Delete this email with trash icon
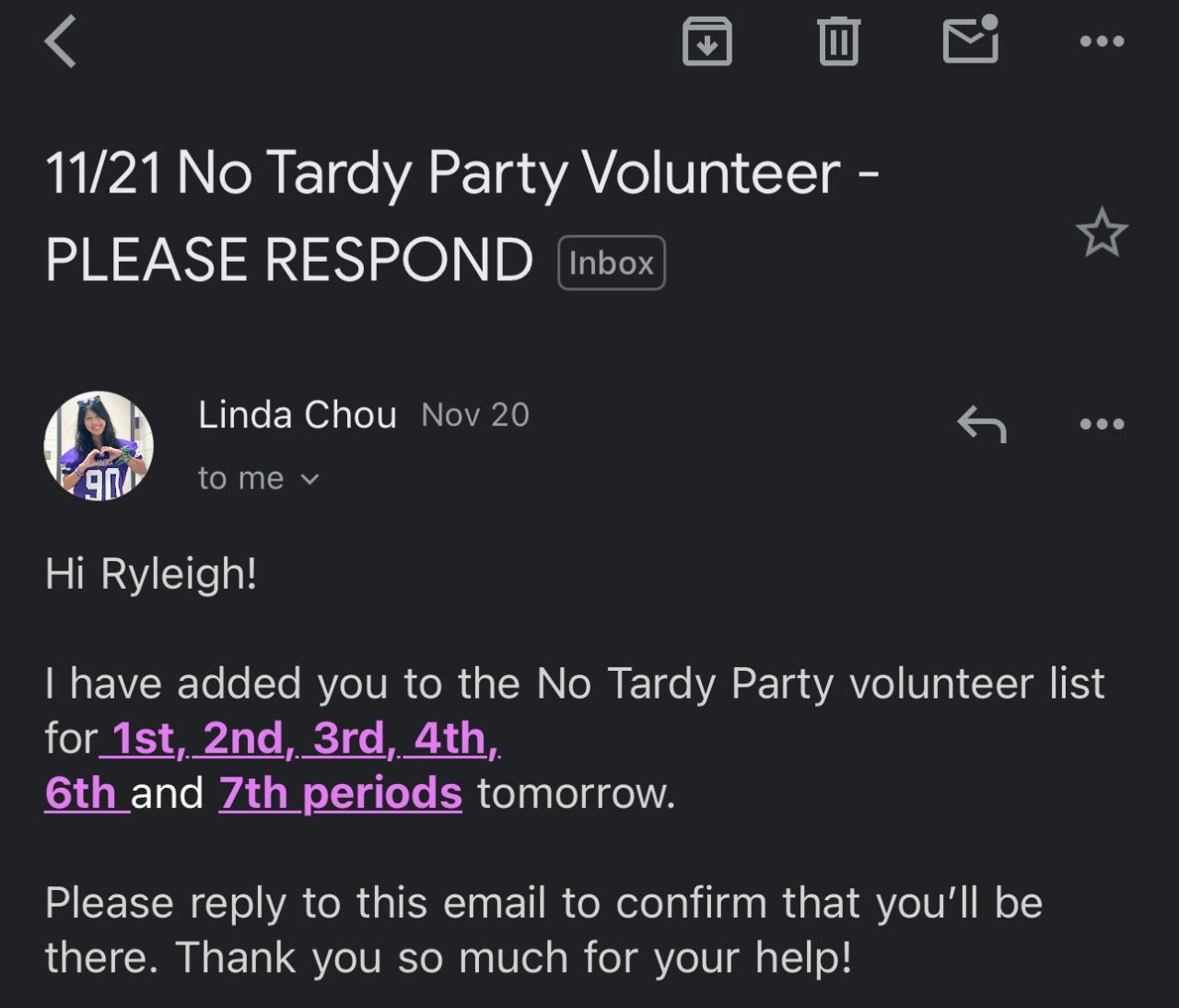This screenshot has height=1008, width=1179. coord(838,42)
